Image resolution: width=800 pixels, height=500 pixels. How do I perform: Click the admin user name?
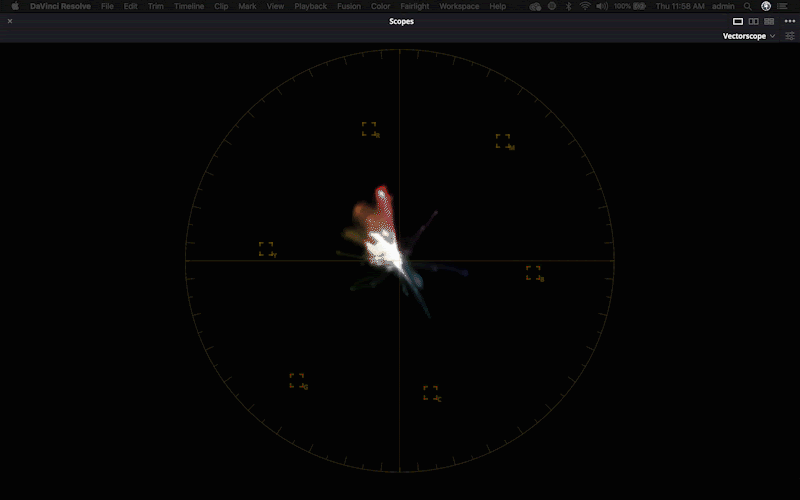point(722,6)
